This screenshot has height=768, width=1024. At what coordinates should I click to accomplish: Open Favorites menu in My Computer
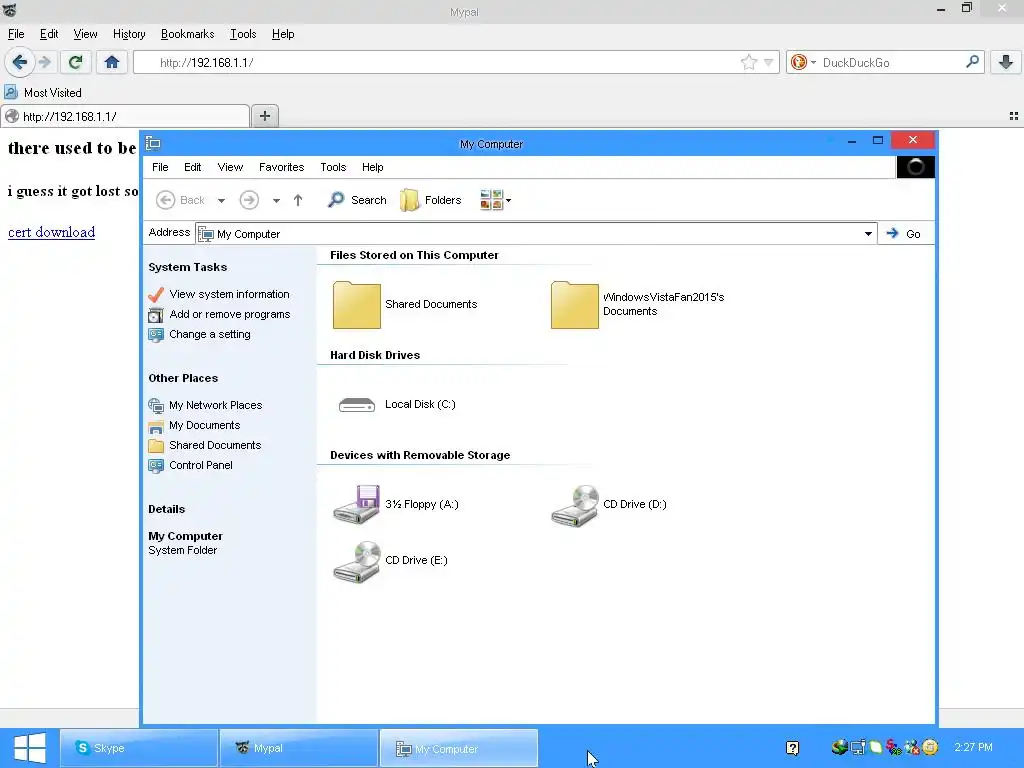coord(281,167)
